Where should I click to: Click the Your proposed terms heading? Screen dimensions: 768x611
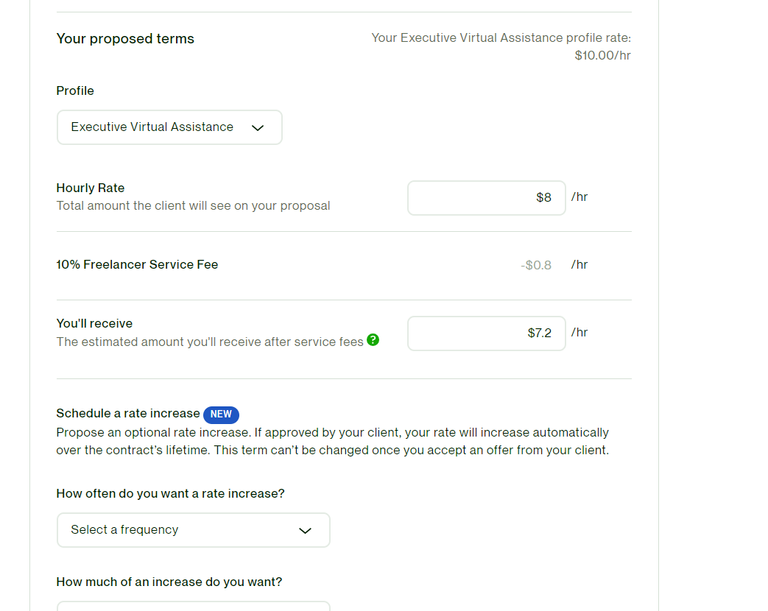coord(125,39)
